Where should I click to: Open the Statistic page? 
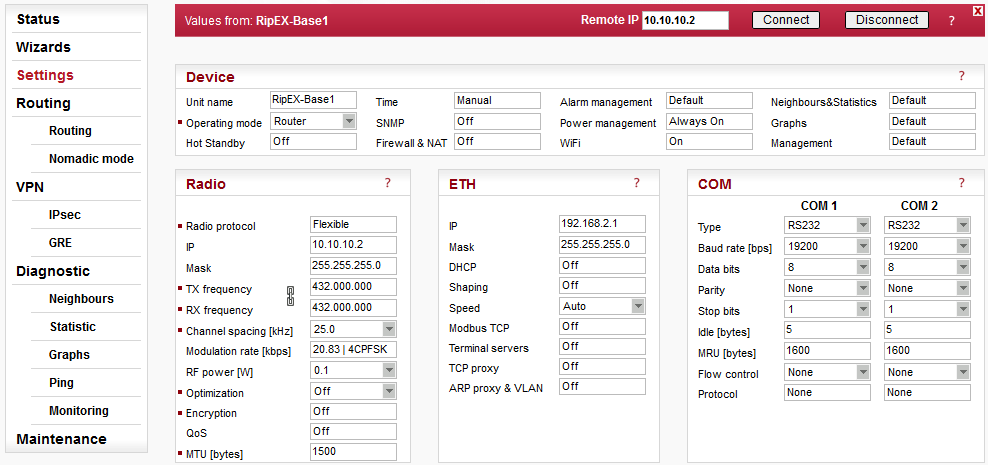pos(73,326)
